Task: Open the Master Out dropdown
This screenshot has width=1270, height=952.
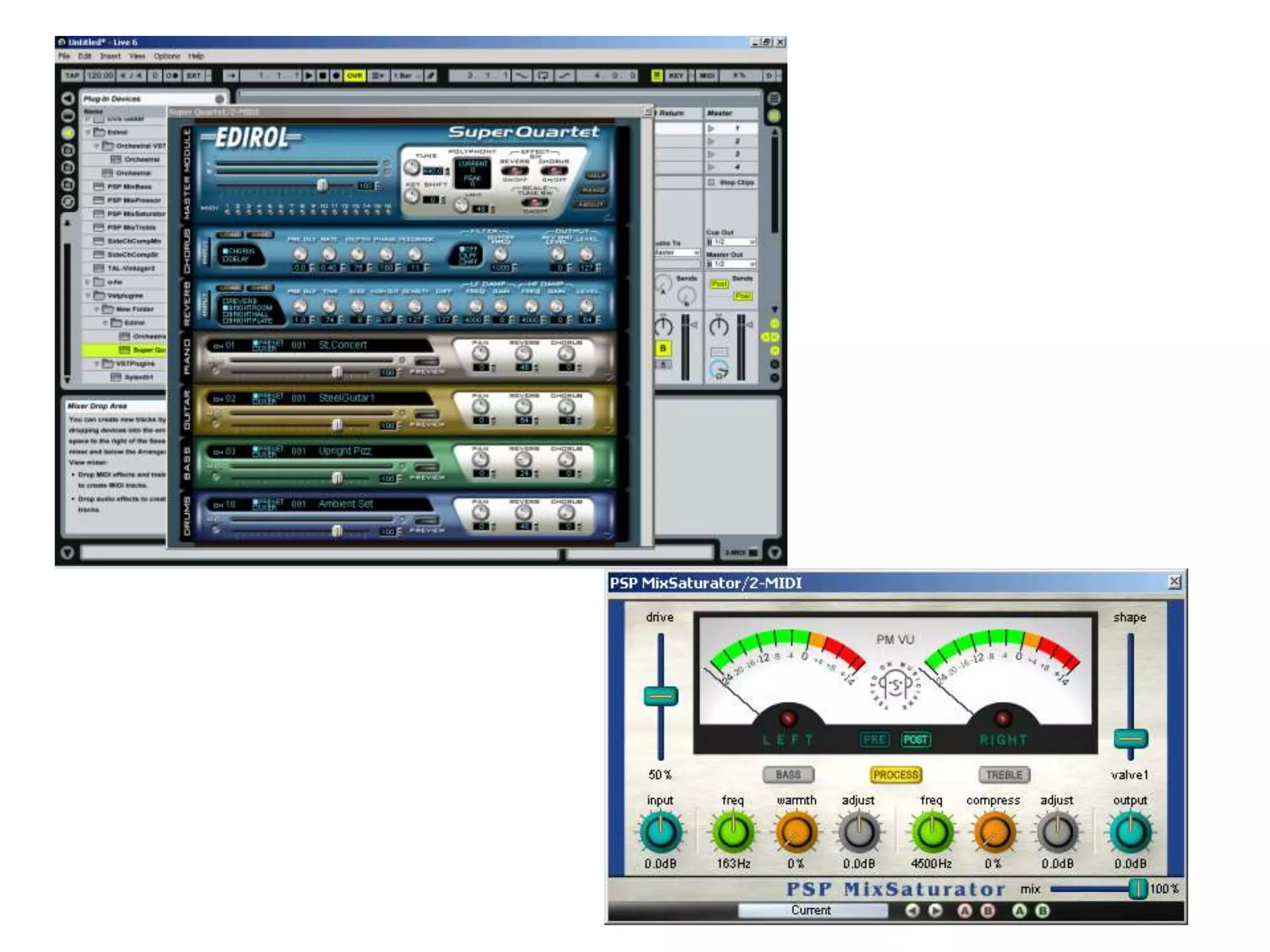Action: (x=732, y=264)
